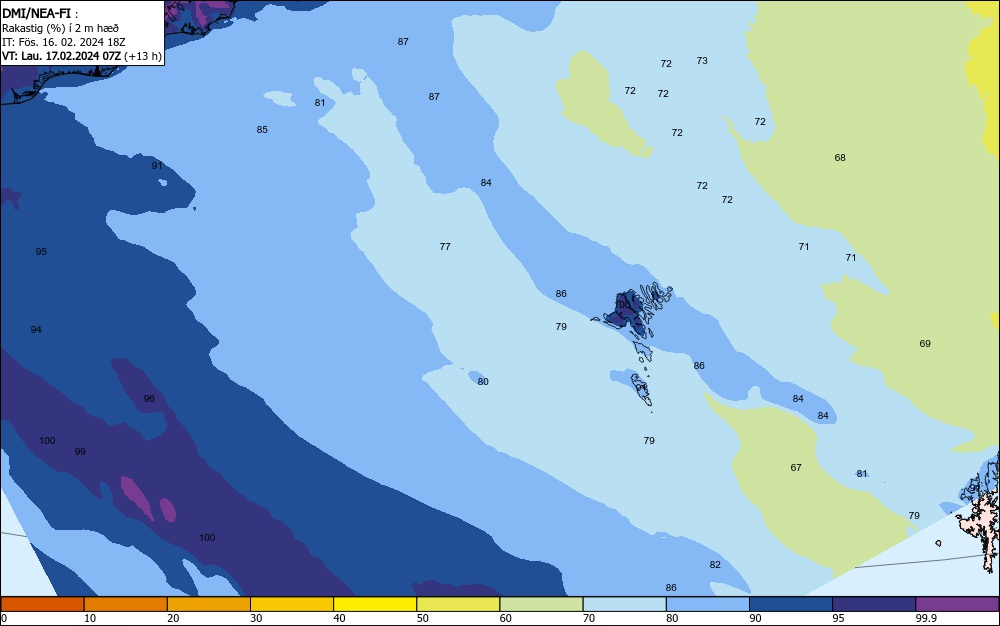Click the humidity value 73 on the map

702,61
